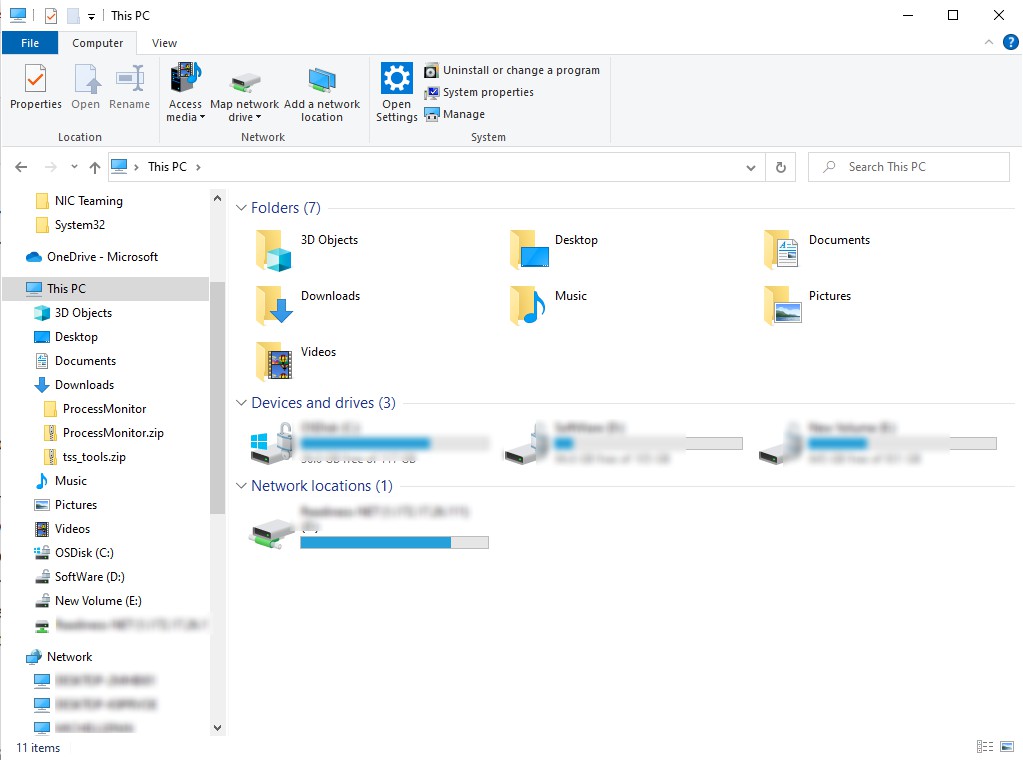This screenshot has height=760, width=1023.
Task: Click the Open button in the ribbon
Action: [85, 88]
